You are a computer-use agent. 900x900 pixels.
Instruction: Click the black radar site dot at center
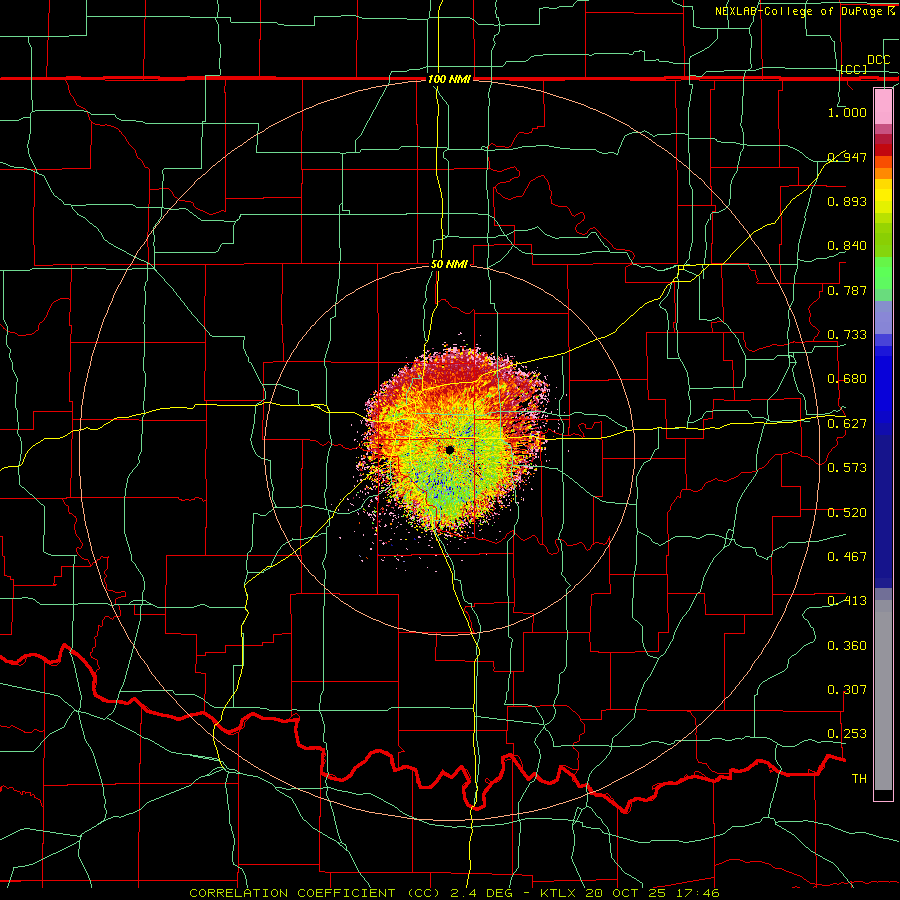coord(449,450)
